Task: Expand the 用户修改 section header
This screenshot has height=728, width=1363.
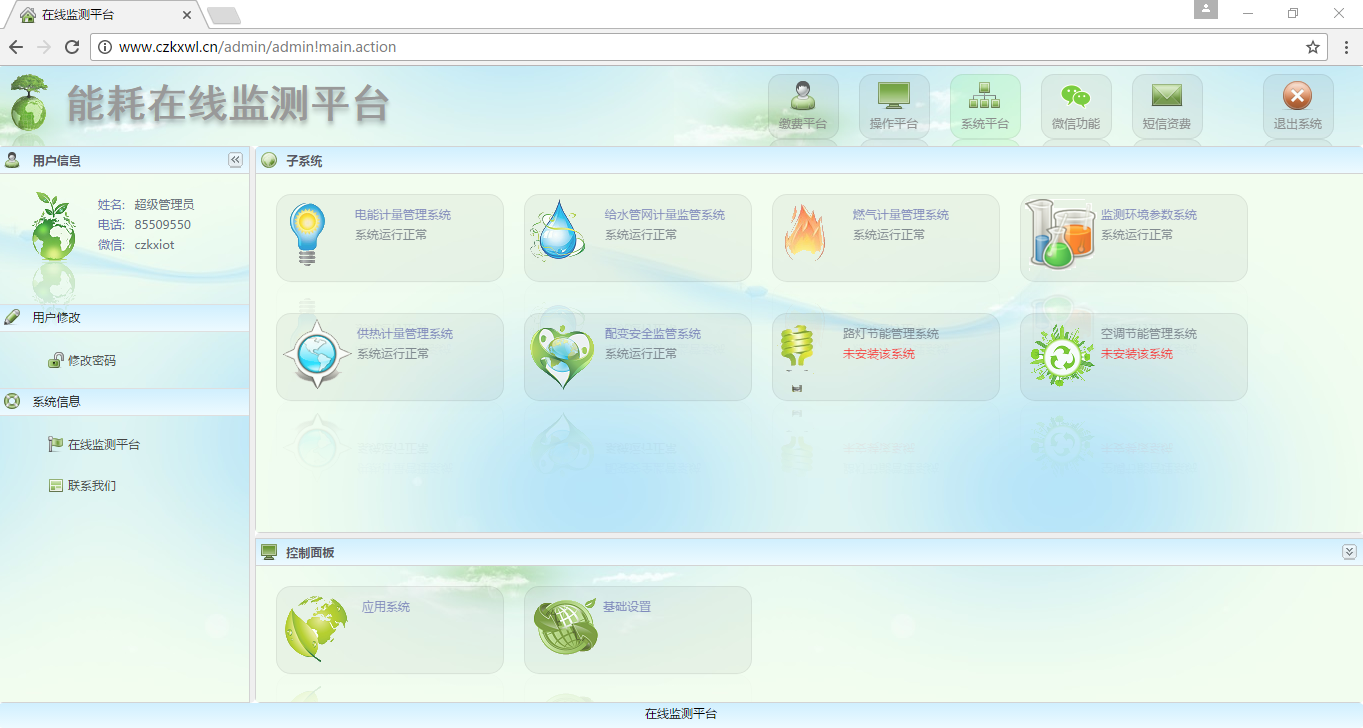Action: coord(56,317)
